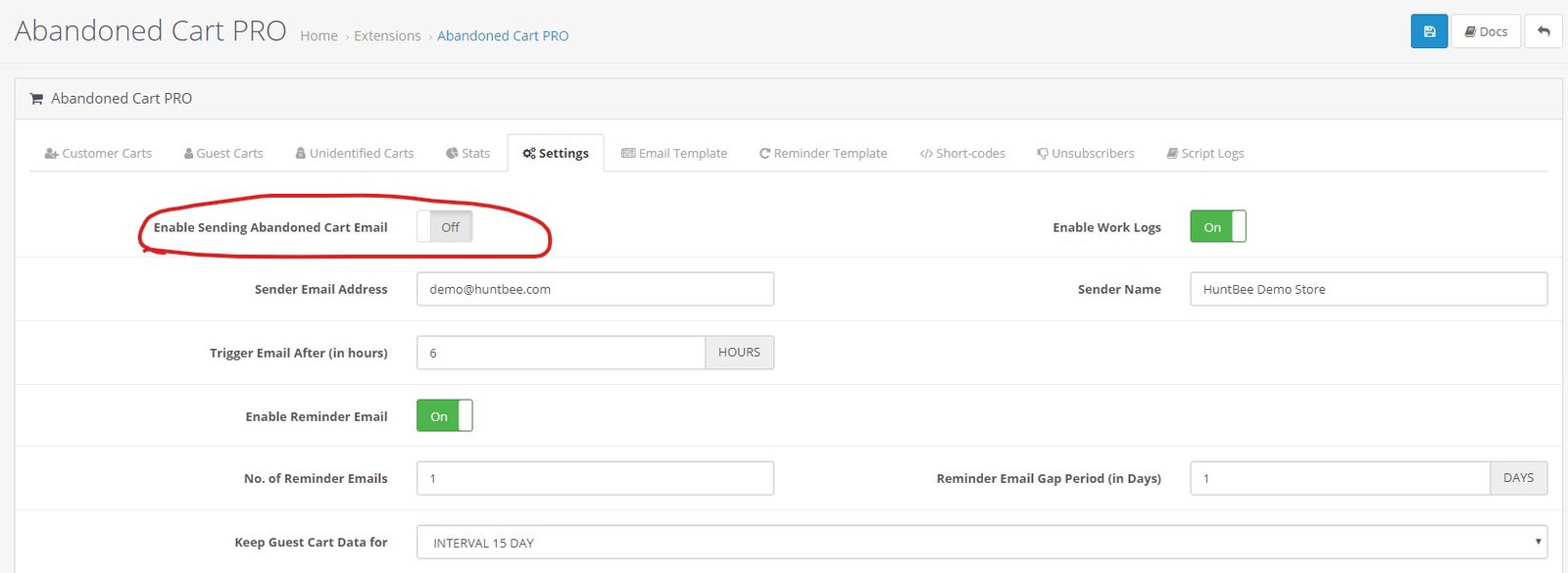Screen dimensions: 1568x573
Task: Turn off the Enable Work Logs toggle
Action: (x=1218, y=226)
